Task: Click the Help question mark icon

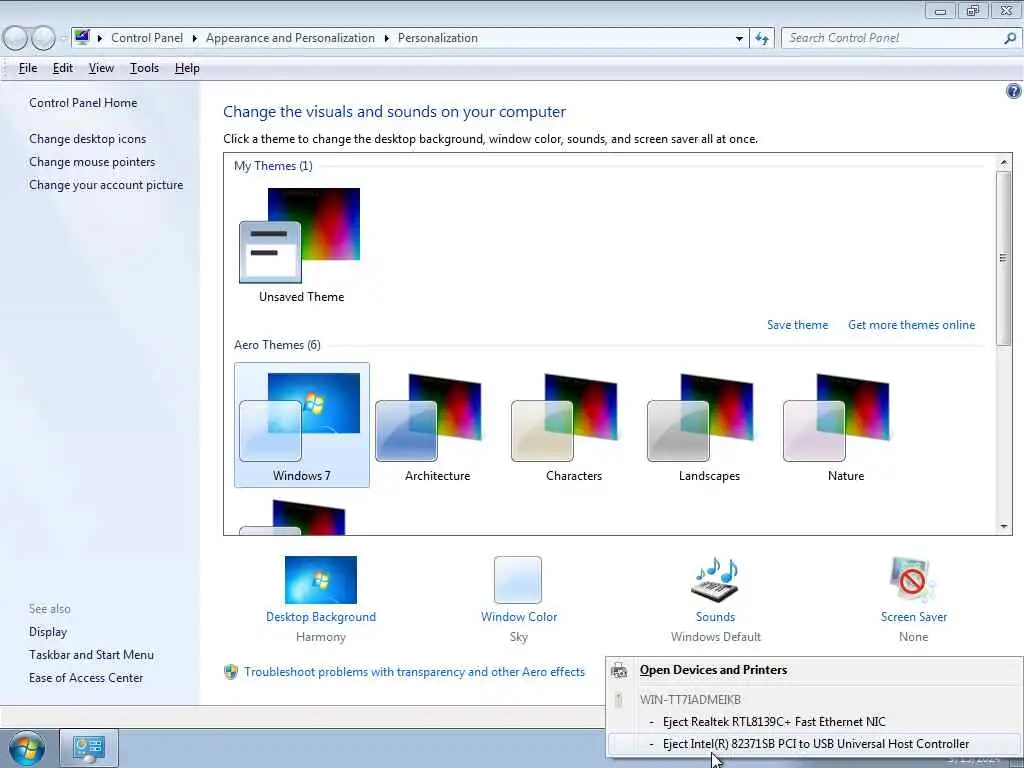Action: 1014,91
